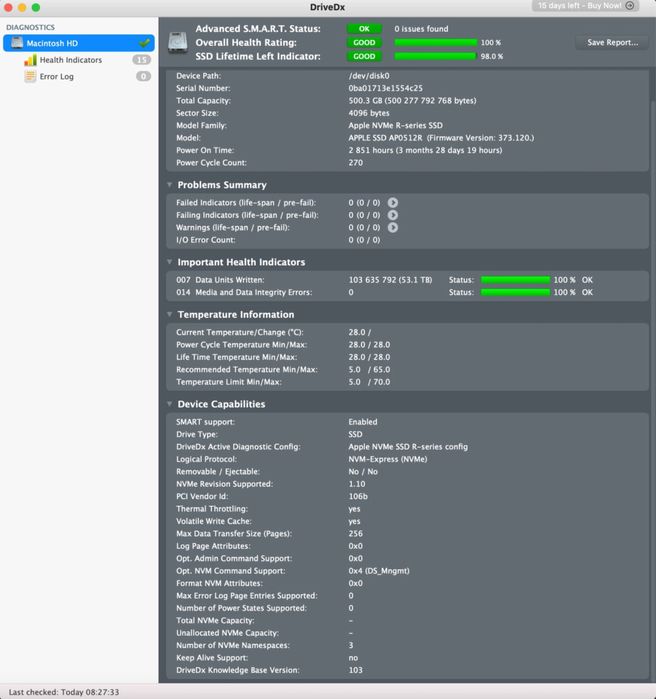Click the Overall Health Rating progress bar
Screen dimensions: 656x699
coord(435,42)
